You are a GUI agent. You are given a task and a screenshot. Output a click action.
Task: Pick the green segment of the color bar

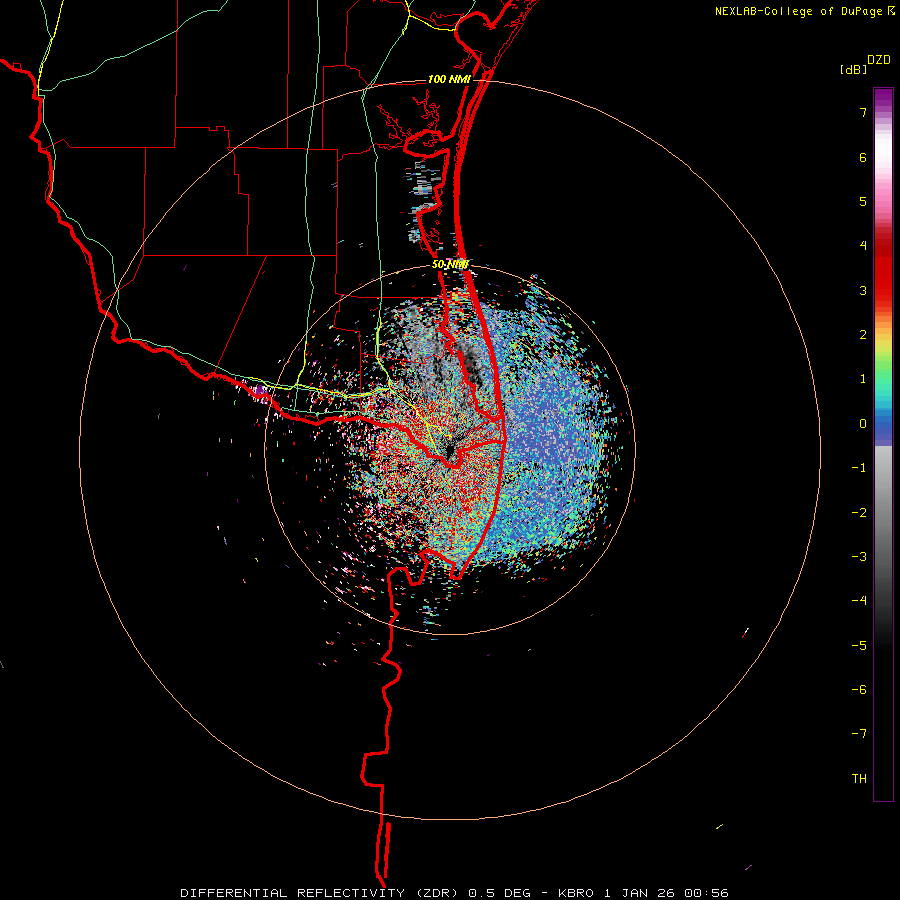(883, 367)
